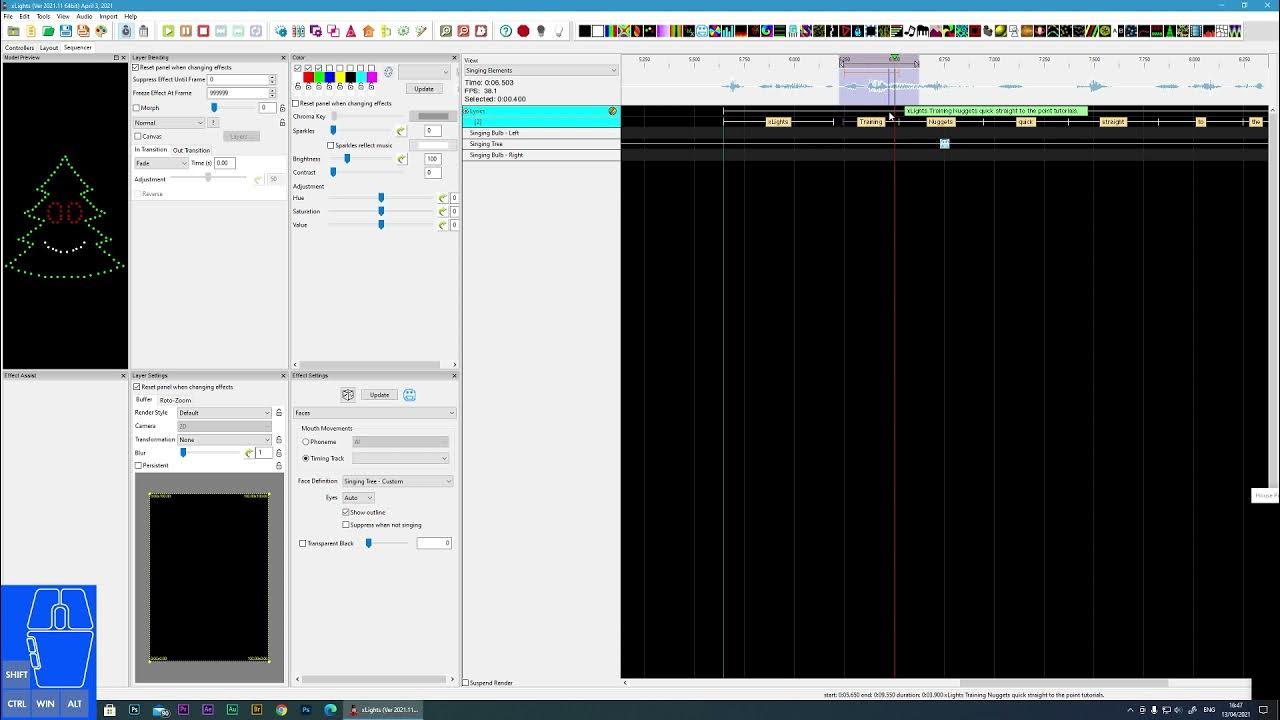Open the Normal blend mode dropdown
Screen dimensions: 1280x720
pos(169,123)
